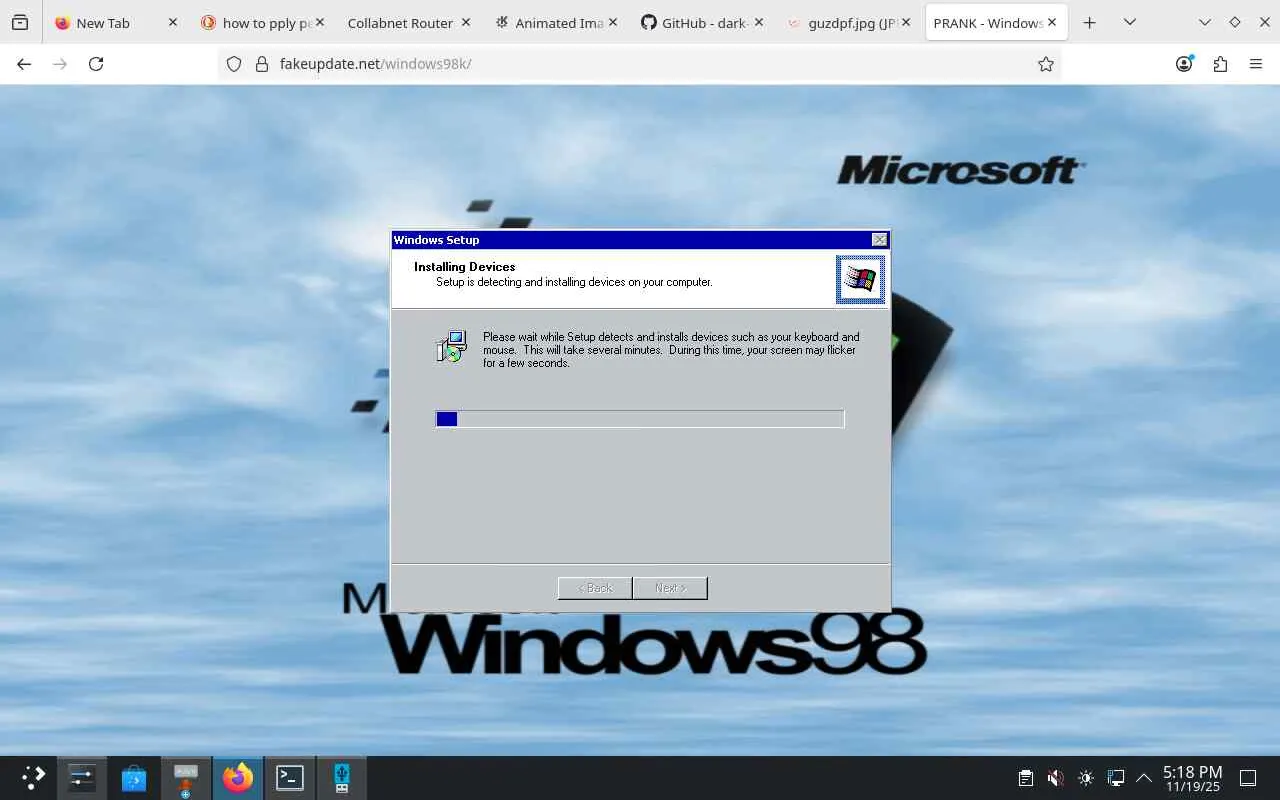
Task: Switch to the GitHub tab
Action: (705, 23)
